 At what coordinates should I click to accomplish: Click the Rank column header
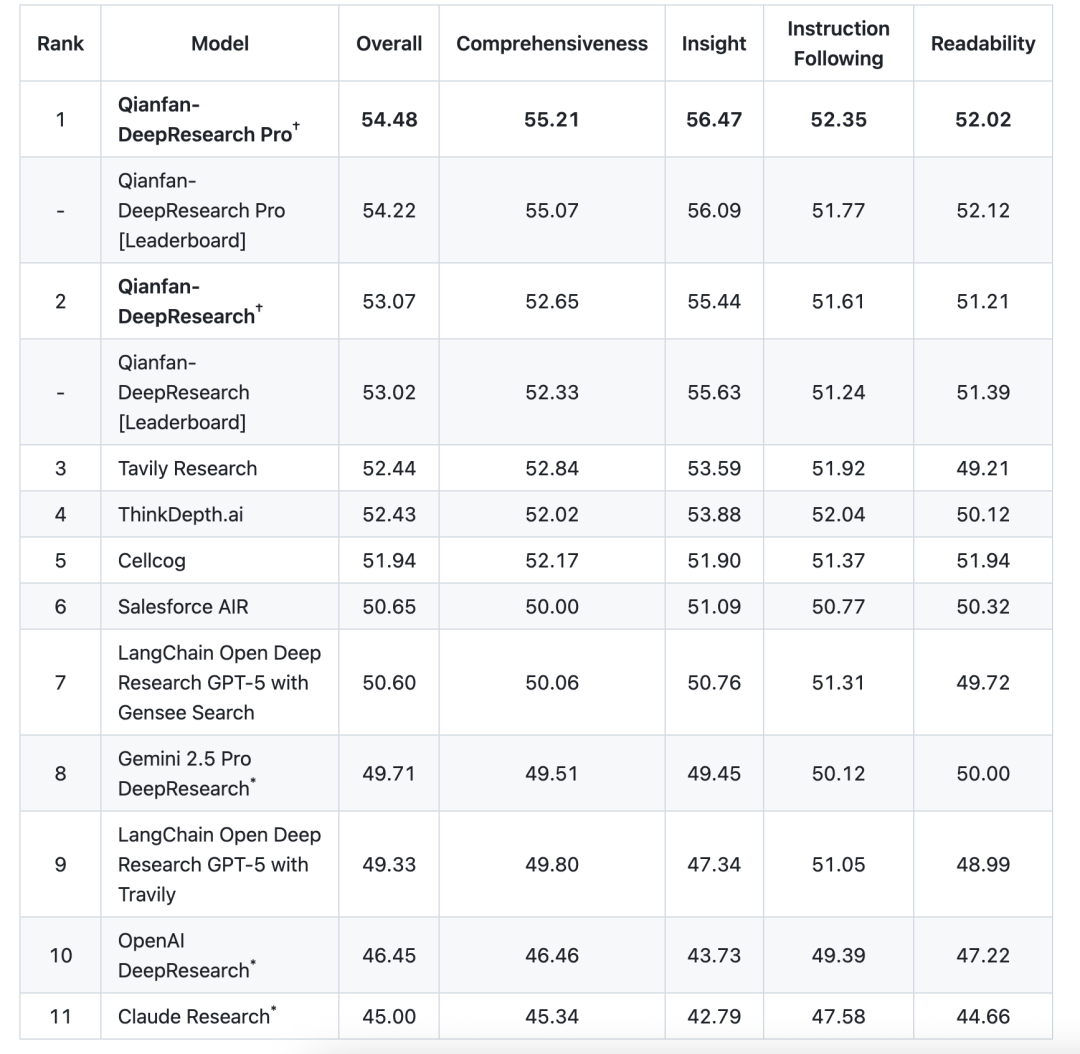pos(60,44)
